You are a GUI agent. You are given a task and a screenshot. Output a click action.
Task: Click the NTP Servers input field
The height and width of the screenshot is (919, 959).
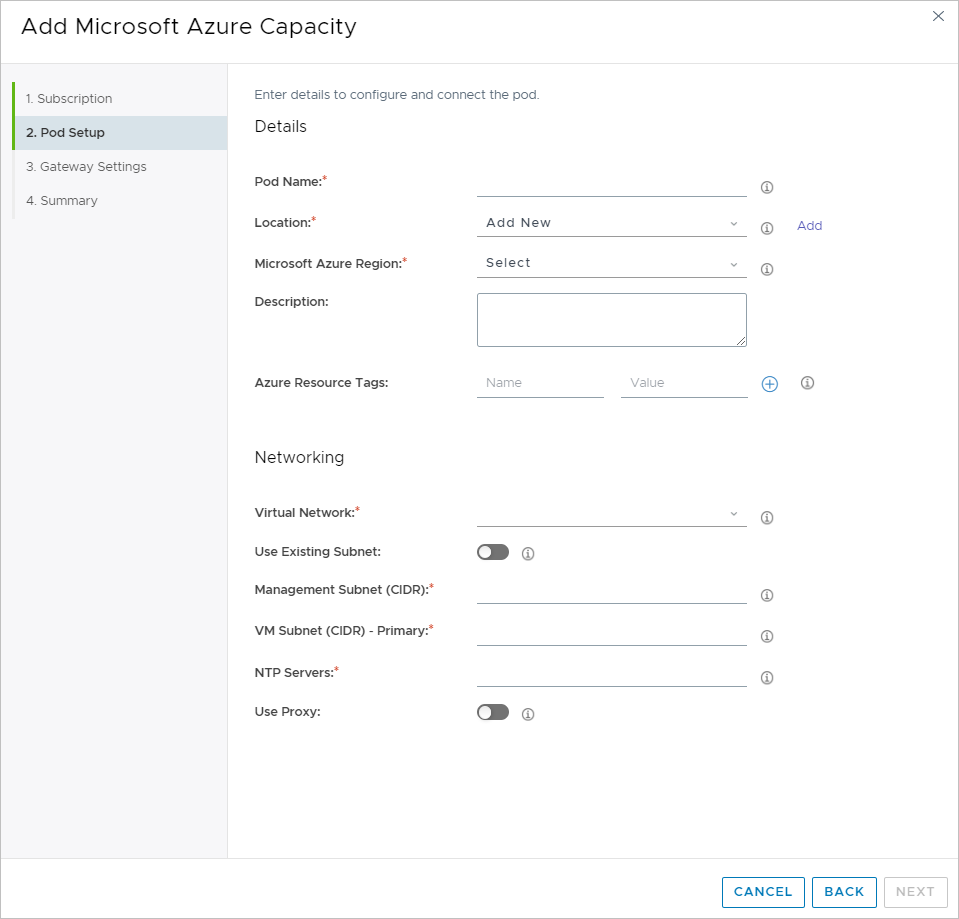click(612, 674)
